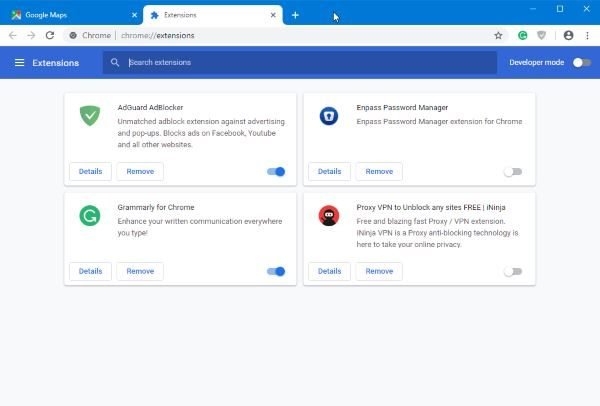Remove the iNinja Proxy VPN extension
The height and width of the screenshot is (406, 600).
tap(379, 271)
